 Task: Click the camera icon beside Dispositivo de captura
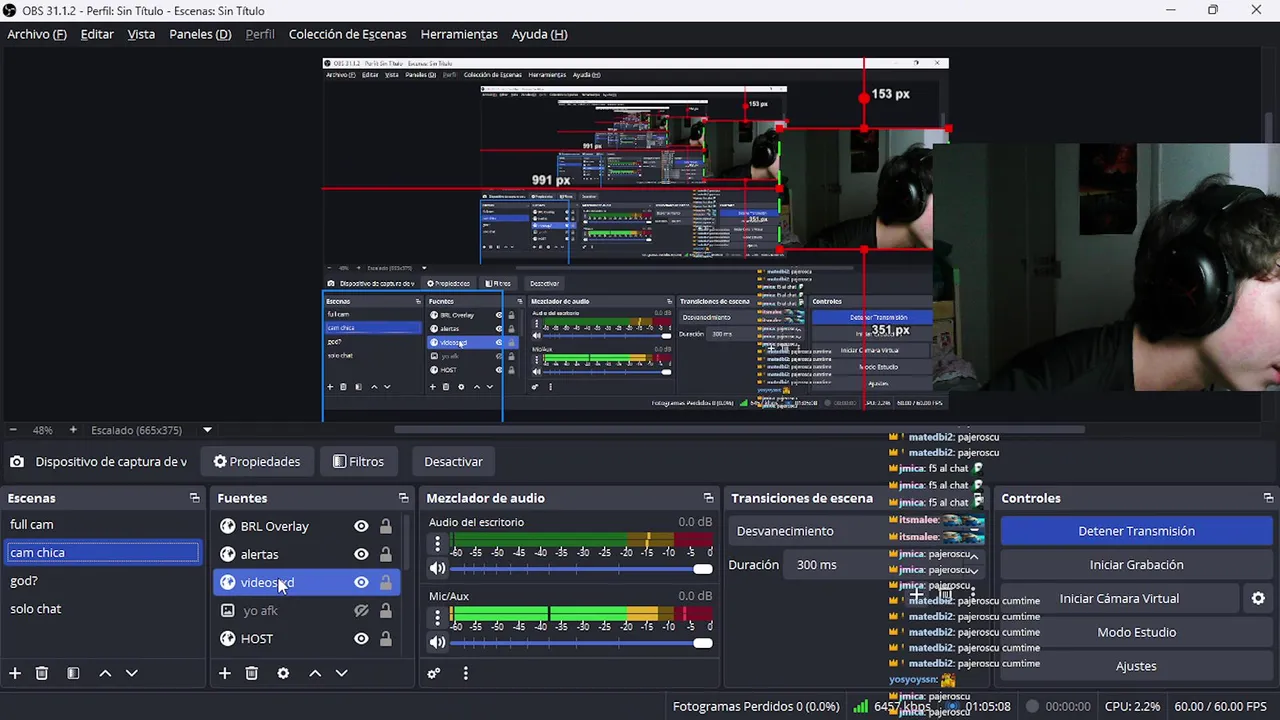tap(17, 462)
